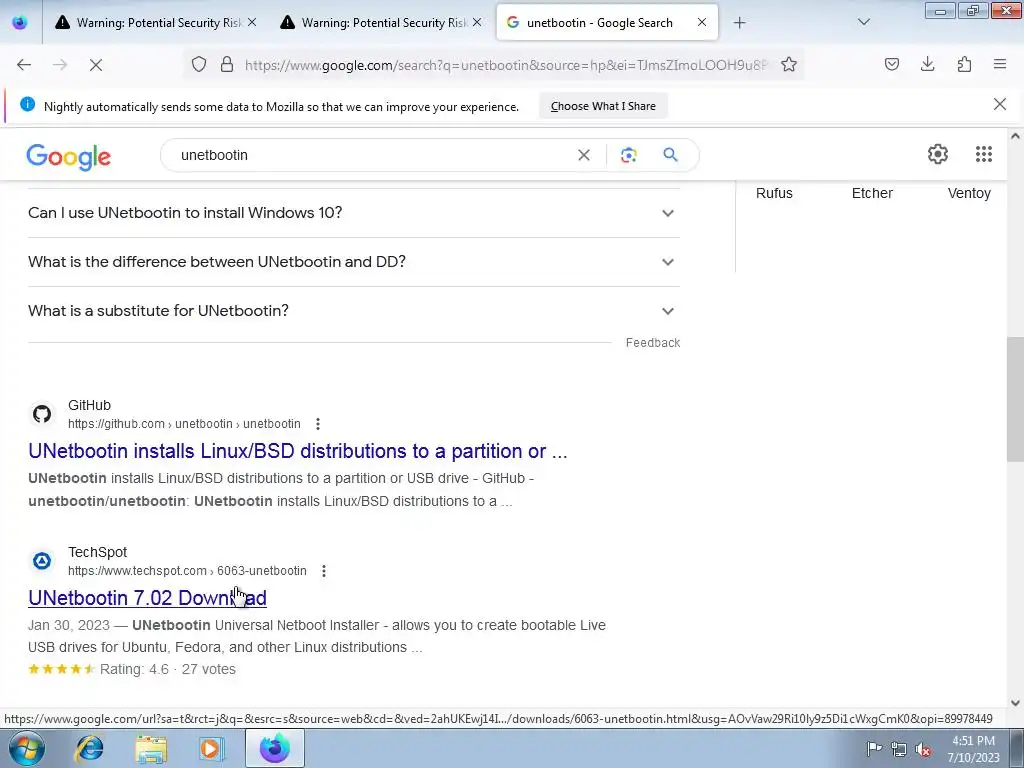Open the browser extensions panel
1024x768 pixels.
pyautogui.click(x=964, y=64)
